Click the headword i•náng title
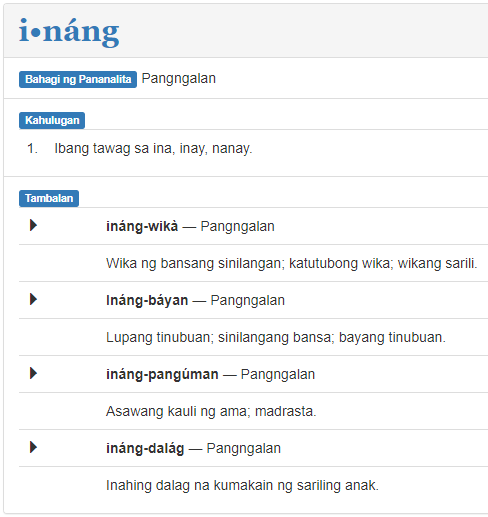This screenshot has width=488, height=517. click(69, 32)
